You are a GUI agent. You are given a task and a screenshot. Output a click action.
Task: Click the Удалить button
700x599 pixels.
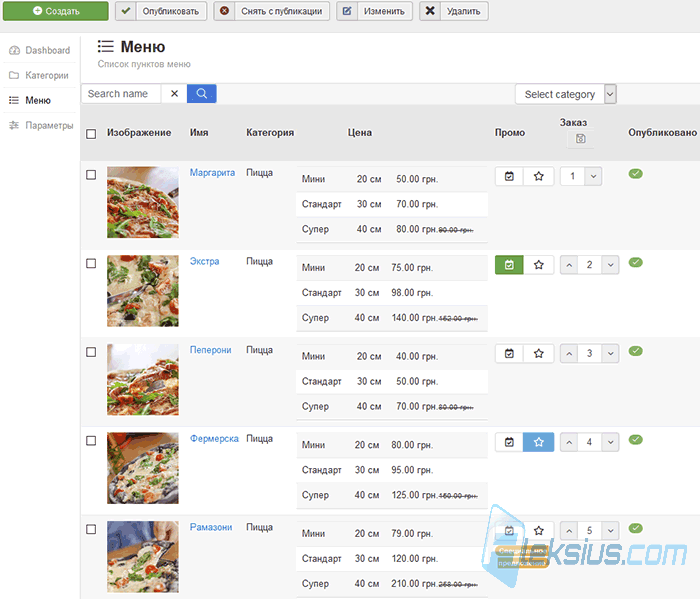[454, 11]
